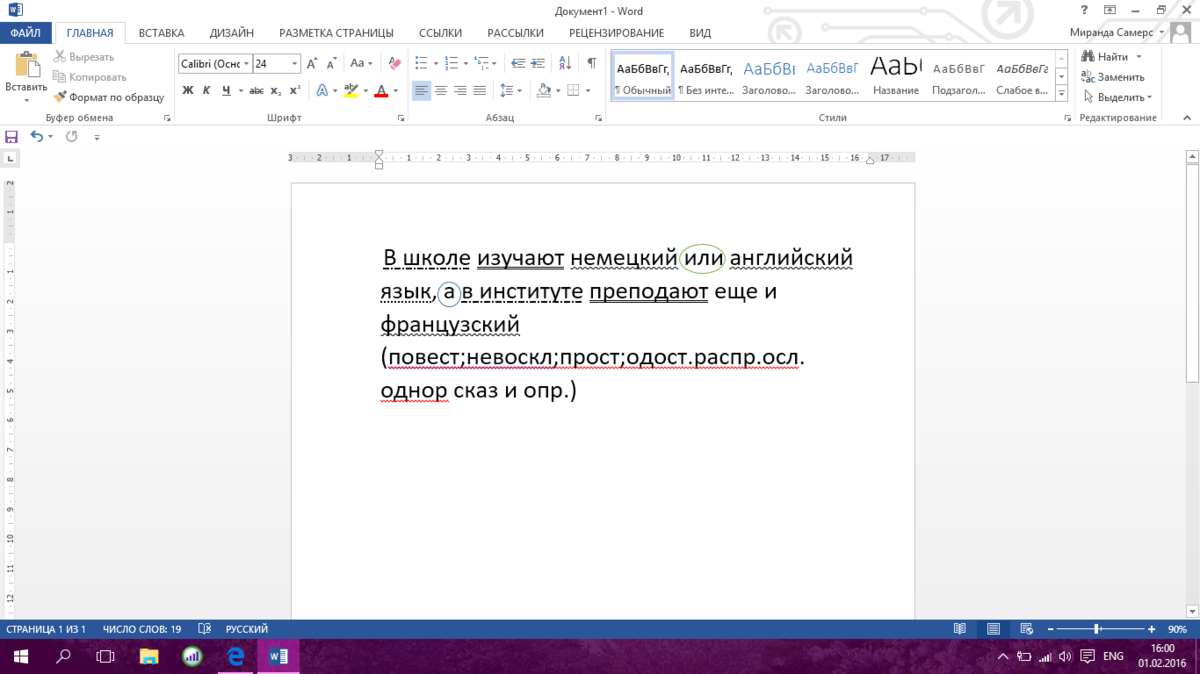Toggle bold formatting (Ж)
This screenshot has height=674, width=1200.
pyautogui.click(x=187, y=91)
